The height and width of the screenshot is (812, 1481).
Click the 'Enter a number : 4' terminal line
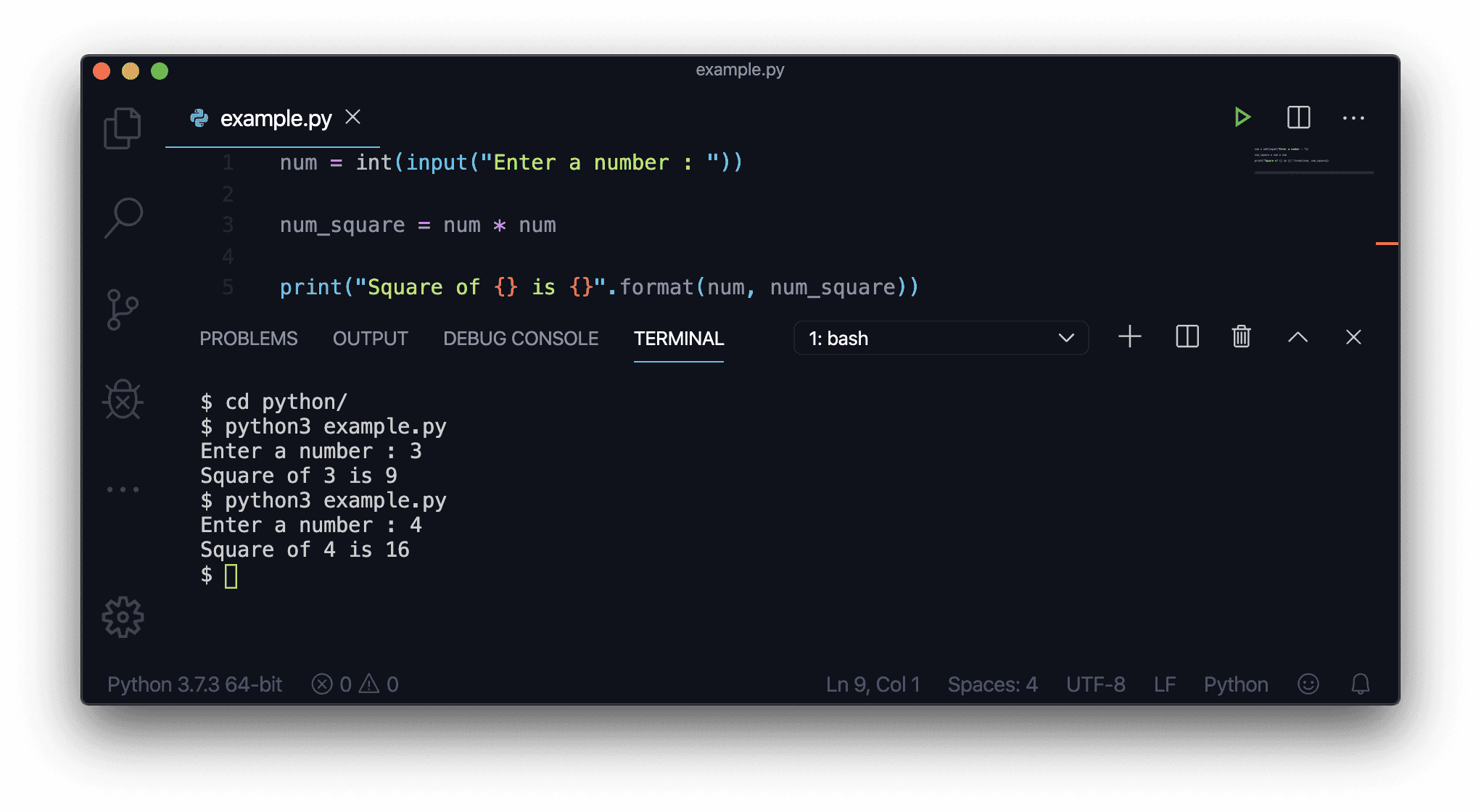pos(311,525)
